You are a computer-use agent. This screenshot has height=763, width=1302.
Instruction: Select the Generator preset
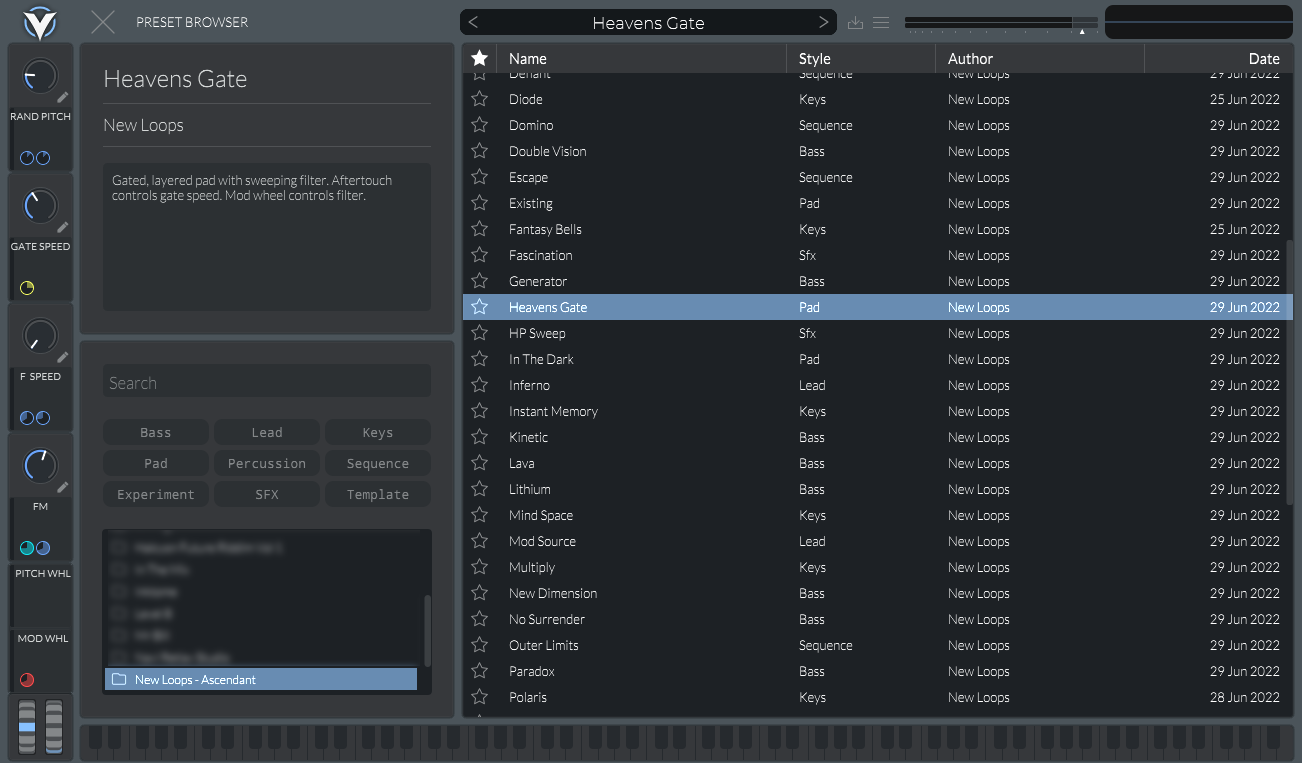[877, 281]
